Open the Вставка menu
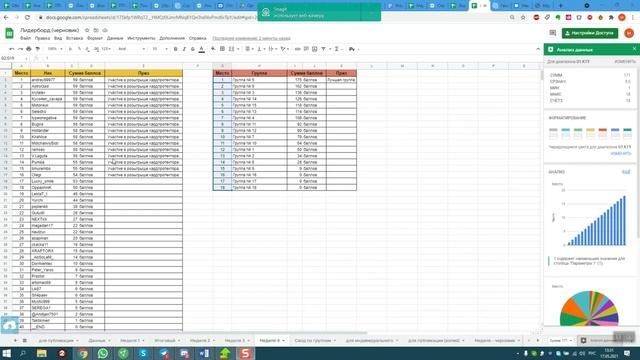Screen dimensions: 640x360 74,38
